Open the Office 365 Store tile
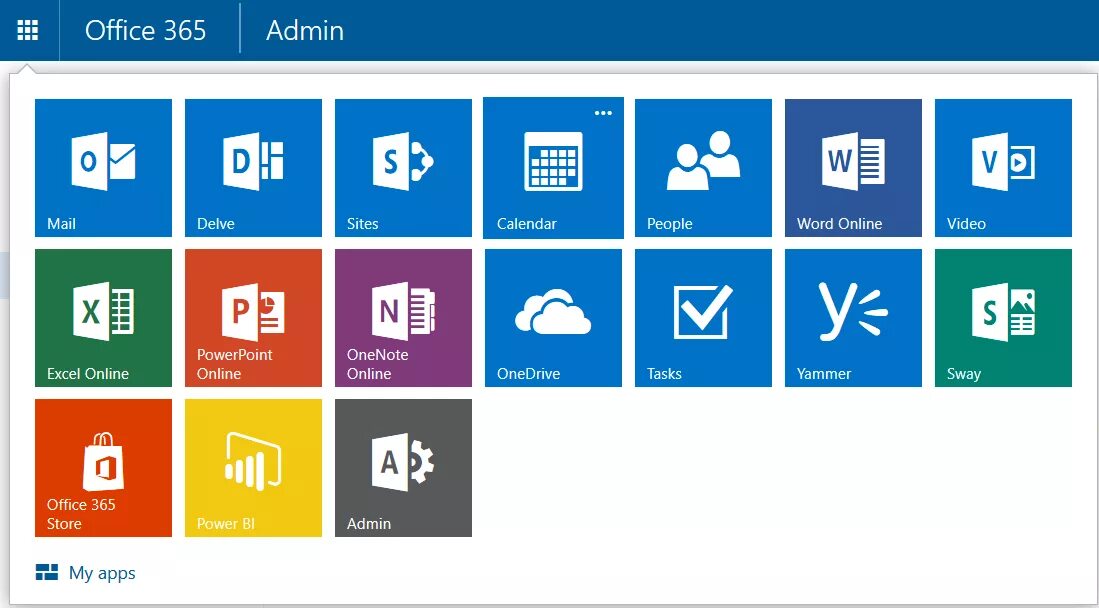This screenshot has width=1099, height=608. point(103,468)
